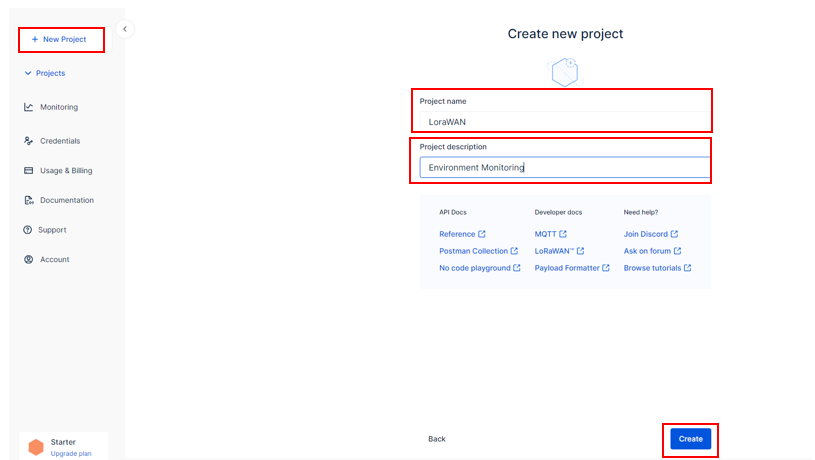This screenshot has height=460, width=815.
Task: Click the orange Starter plan hexagon icon
Action: tap(35, 447)
